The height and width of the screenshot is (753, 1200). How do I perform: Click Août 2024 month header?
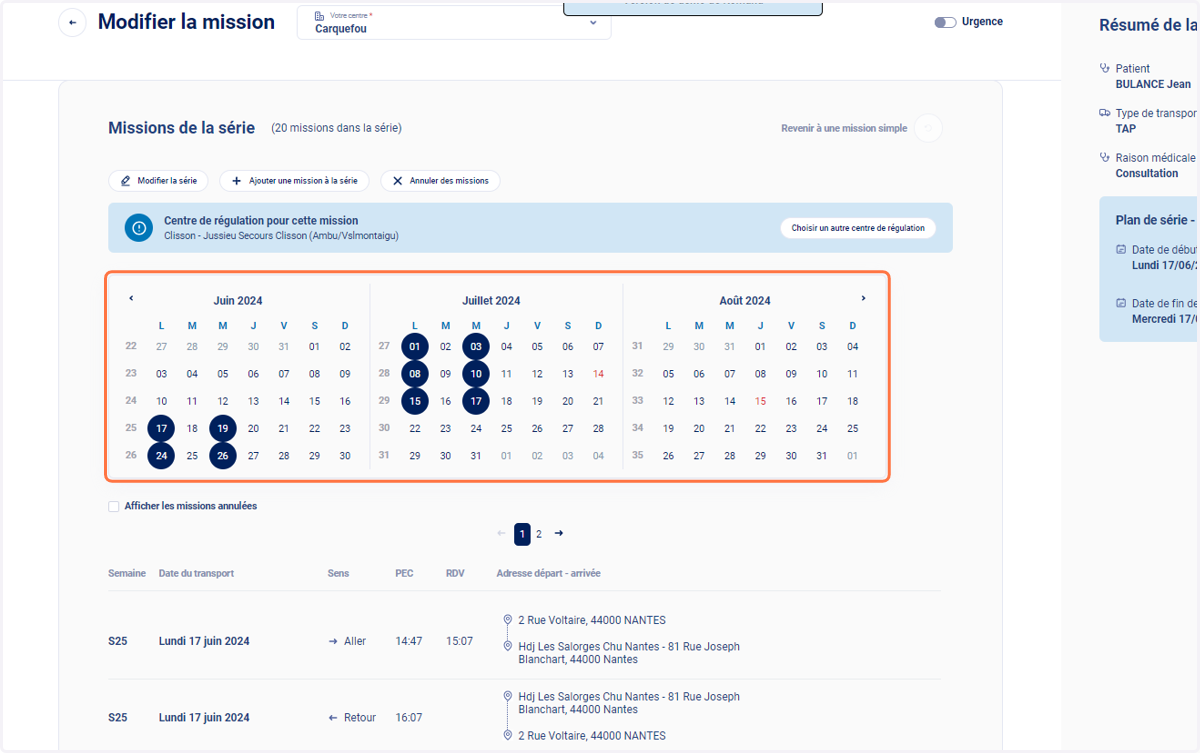[745, 301]
